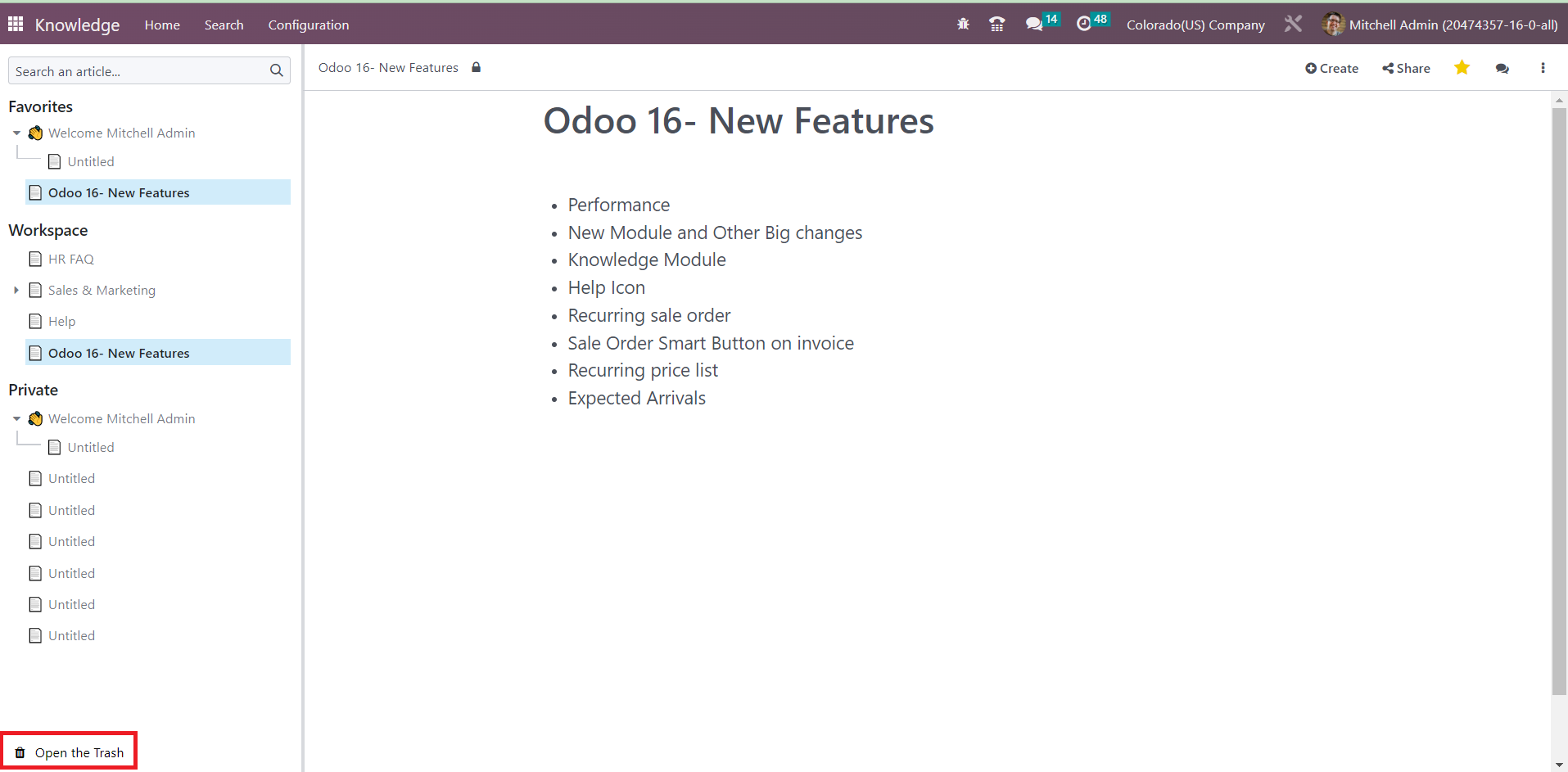
Task: Collapse Welcome Mitchell Admin under Private
Action: click(16, 418)
